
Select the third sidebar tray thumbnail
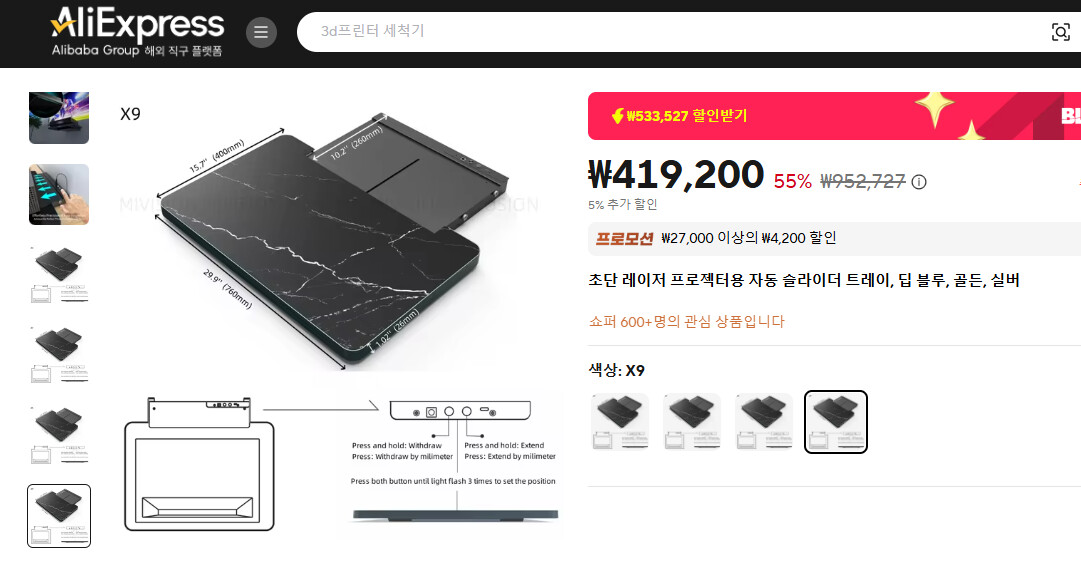[x=59, y=274]
